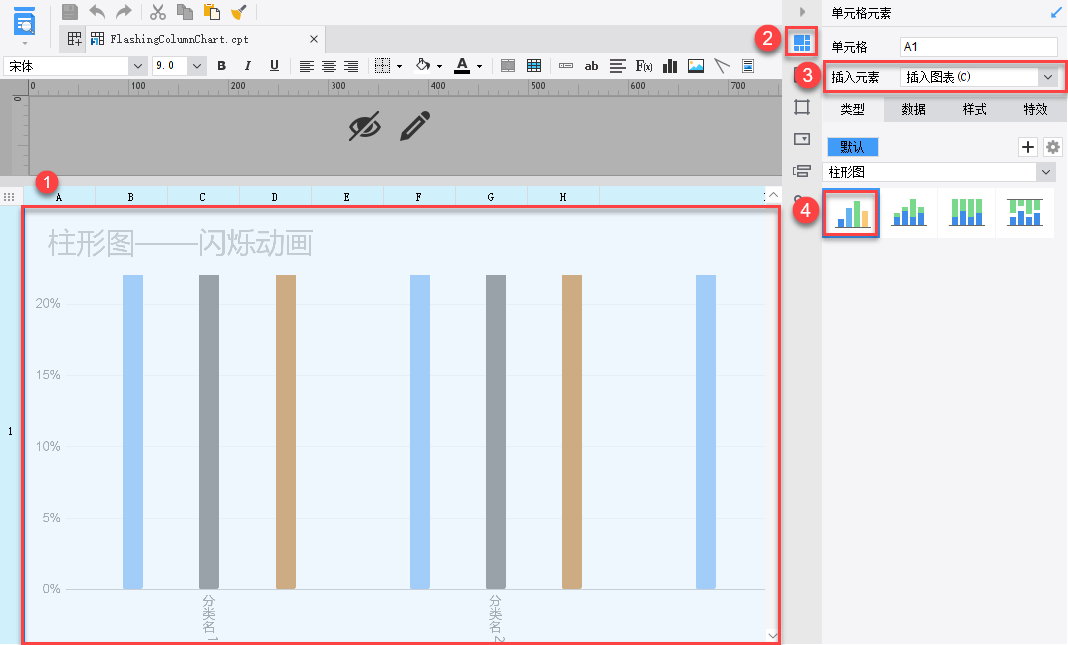This screenshot has height=645, width=1068.
Task: Close the FlashingColumnChart.cpt tab
Action: [x=314, y=39]
